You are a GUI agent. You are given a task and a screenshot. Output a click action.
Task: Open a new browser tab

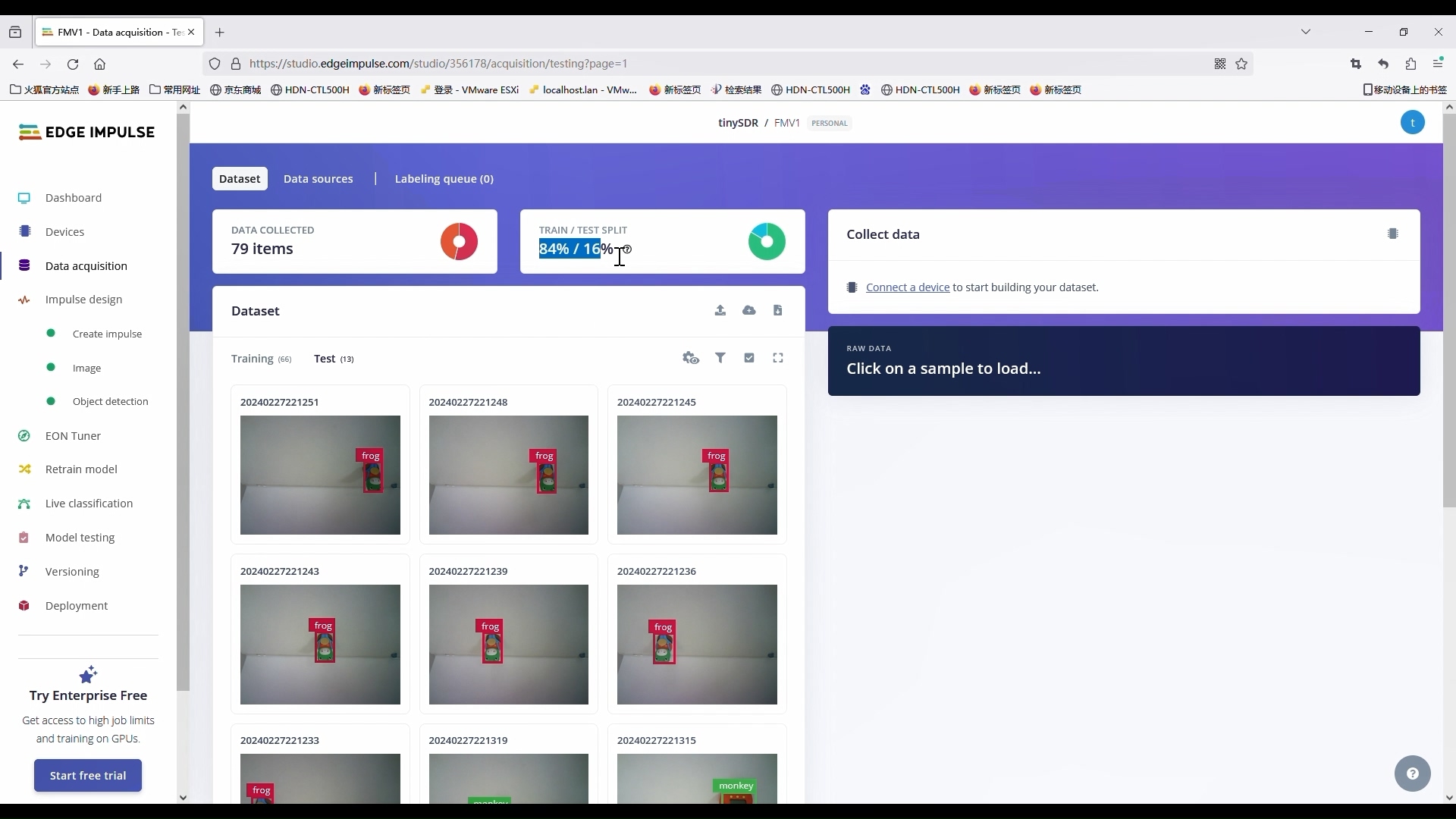point(220,33)
